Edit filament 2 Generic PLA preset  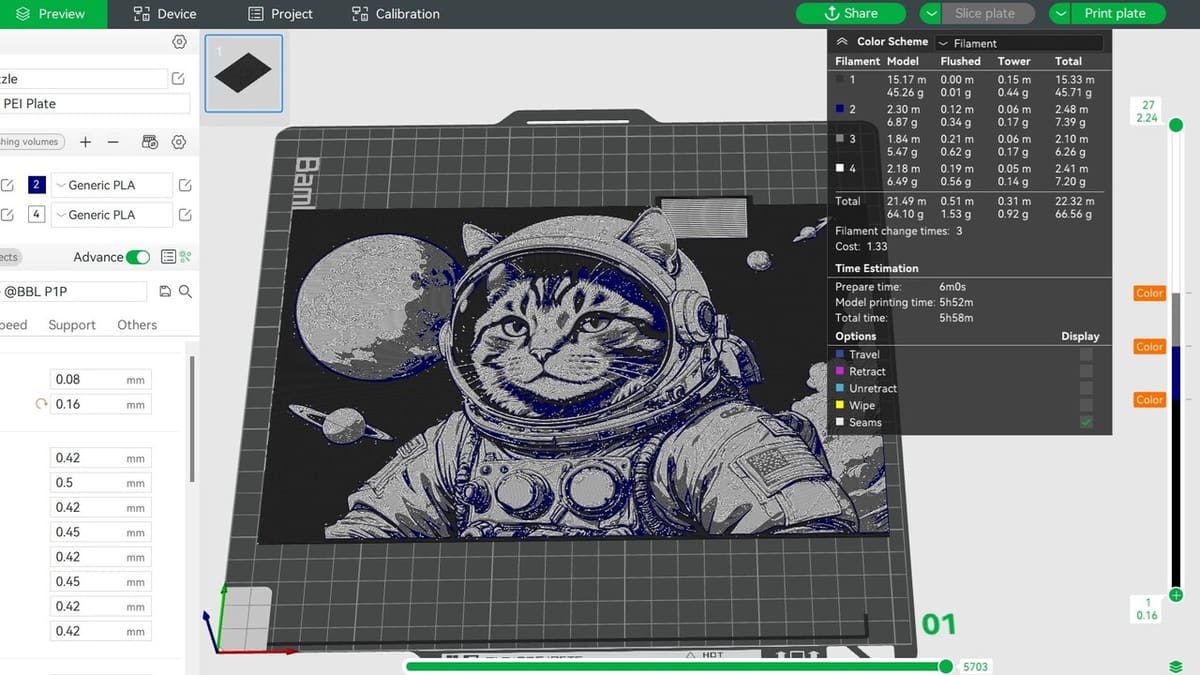click(185, 185)
